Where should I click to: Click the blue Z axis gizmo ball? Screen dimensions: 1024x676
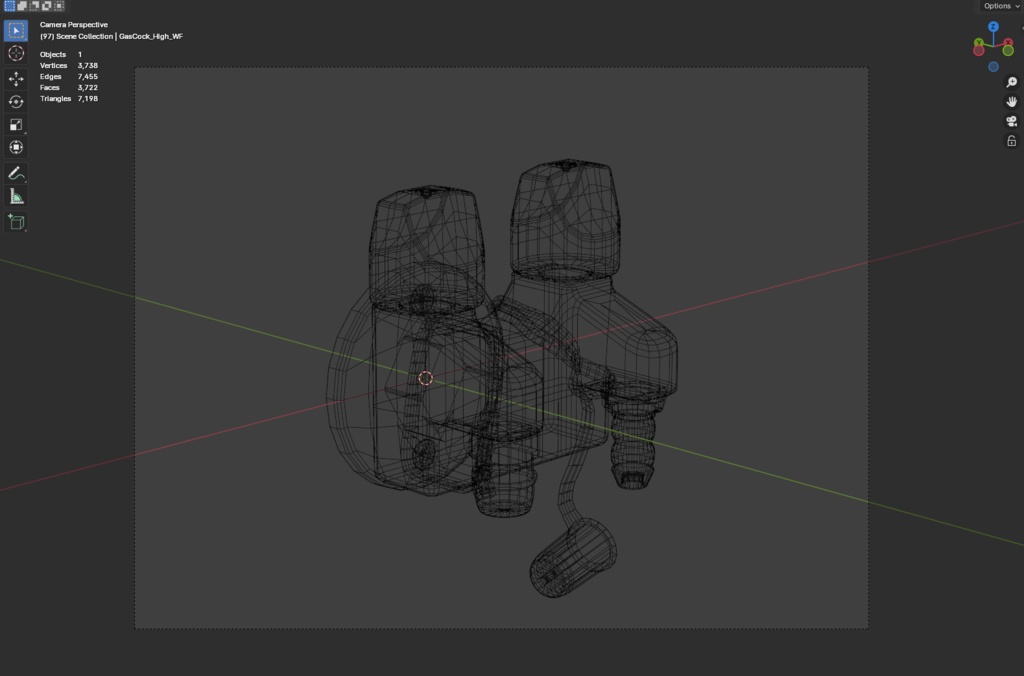993,27
